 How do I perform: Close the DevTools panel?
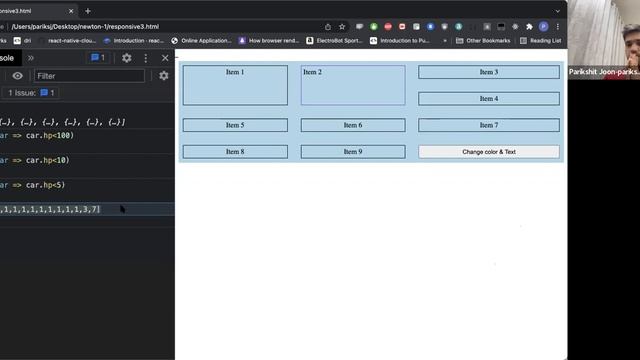pos(165,58)
